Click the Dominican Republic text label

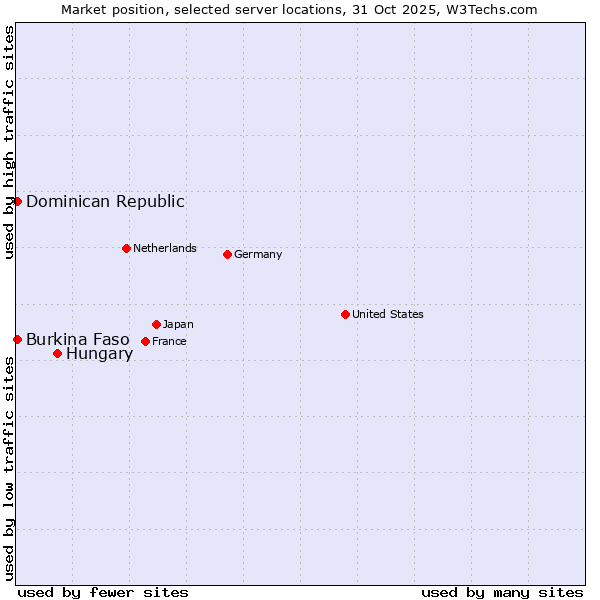pyautogui.click(x=105, y=201)
